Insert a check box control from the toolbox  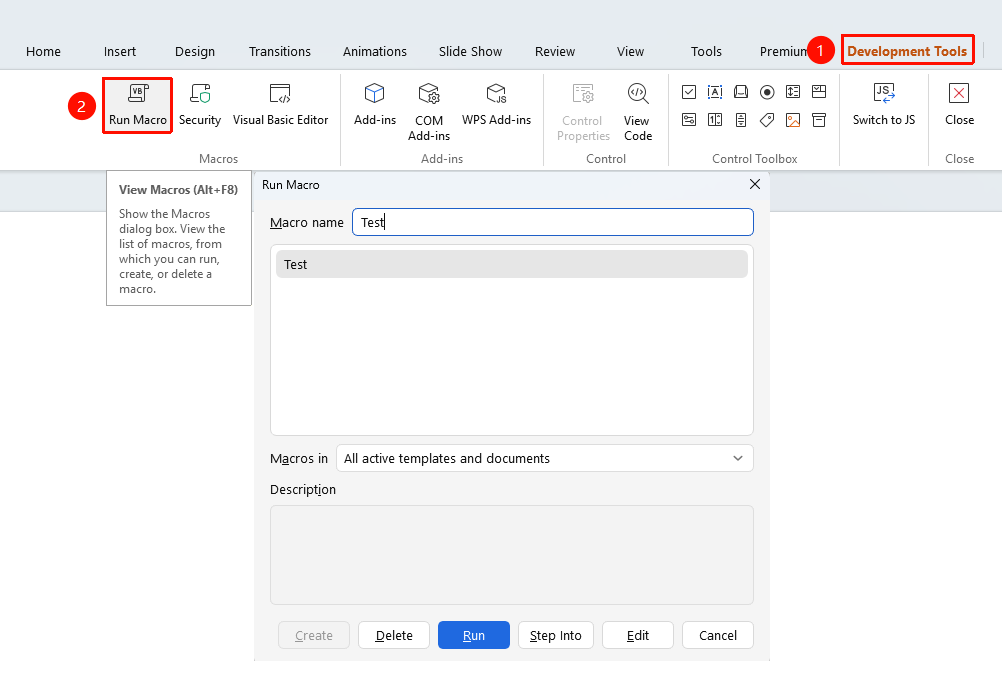click(689, 92)
